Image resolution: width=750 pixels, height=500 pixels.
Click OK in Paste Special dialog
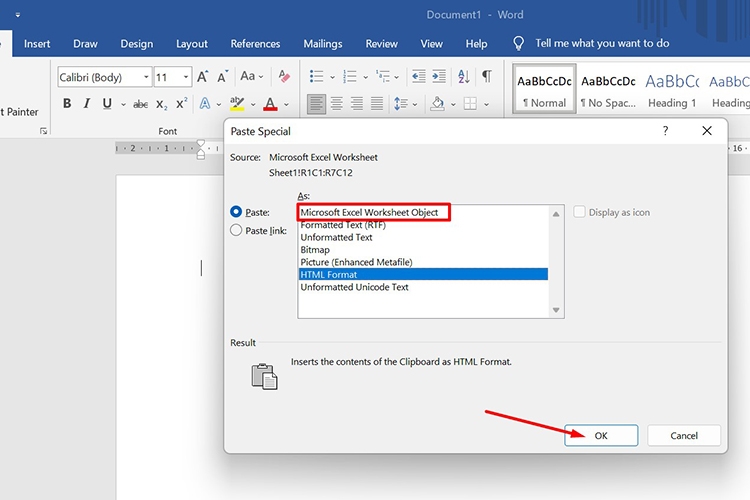pyautogui.click(x=601, y=435)
